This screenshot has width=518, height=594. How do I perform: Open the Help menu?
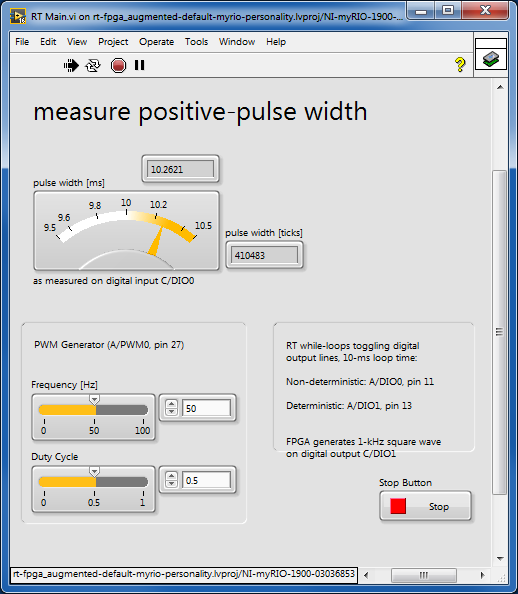276,42
